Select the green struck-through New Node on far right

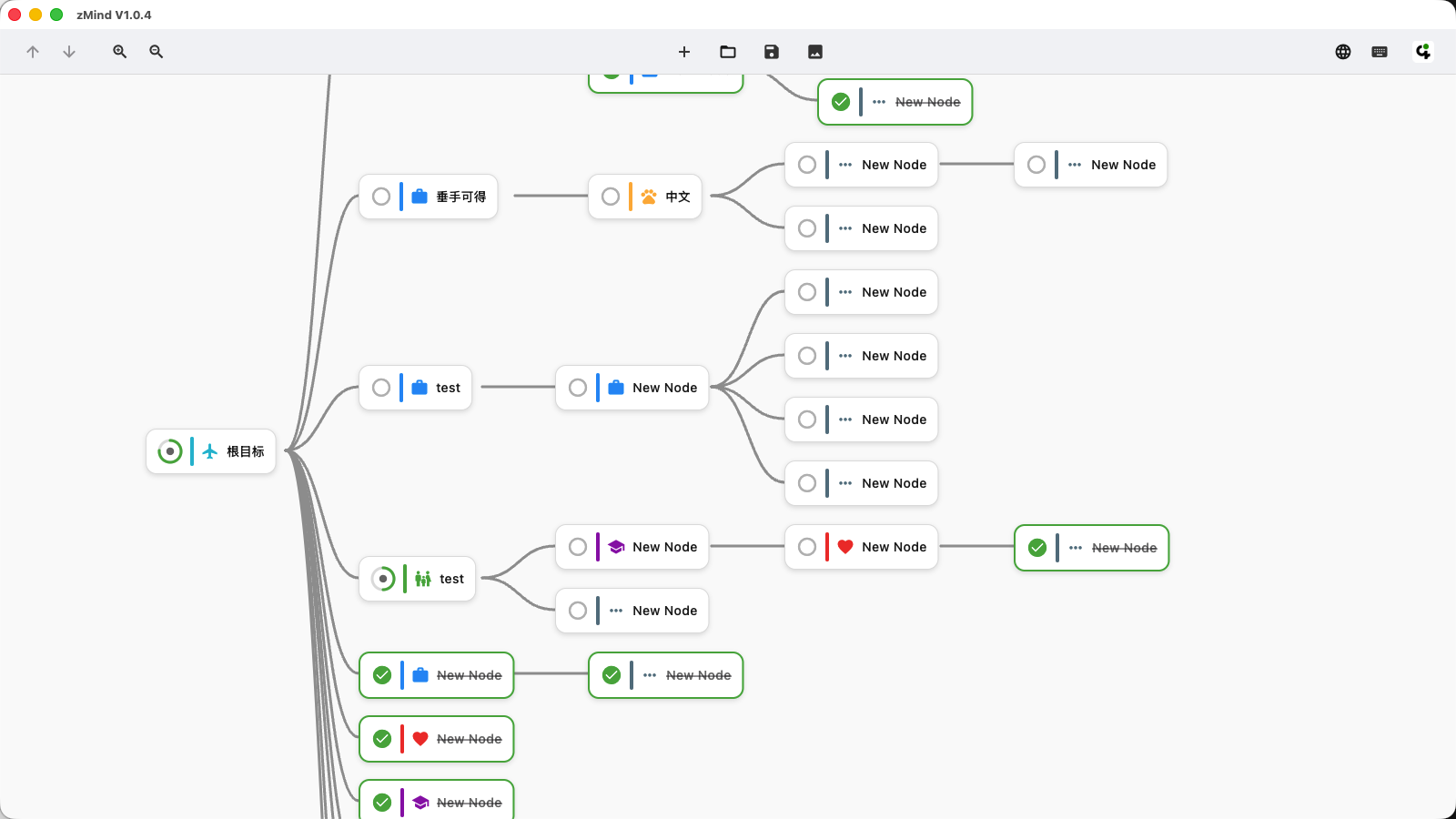click(x=1125, y=548)
